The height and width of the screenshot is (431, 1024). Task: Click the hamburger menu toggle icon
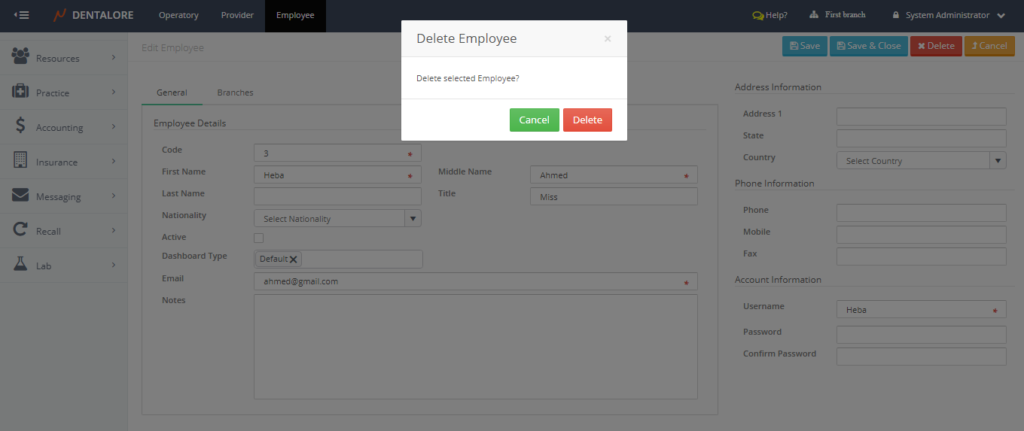click(x=21, y=15)
